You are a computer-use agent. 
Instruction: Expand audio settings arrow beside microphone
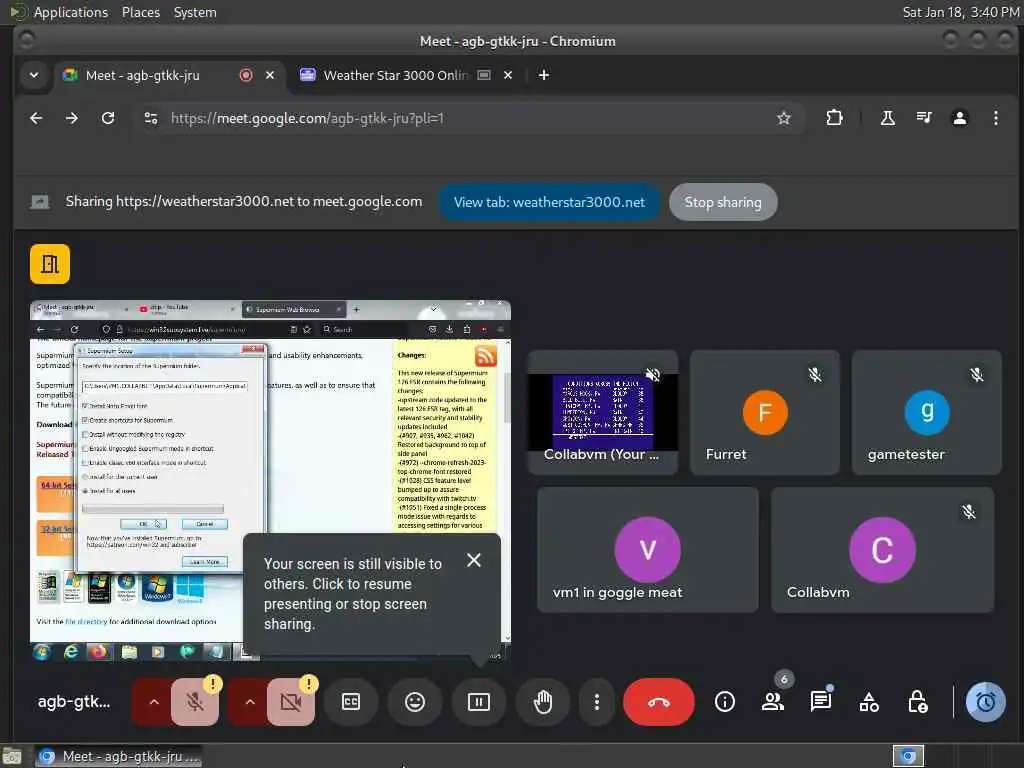point(153,702)
